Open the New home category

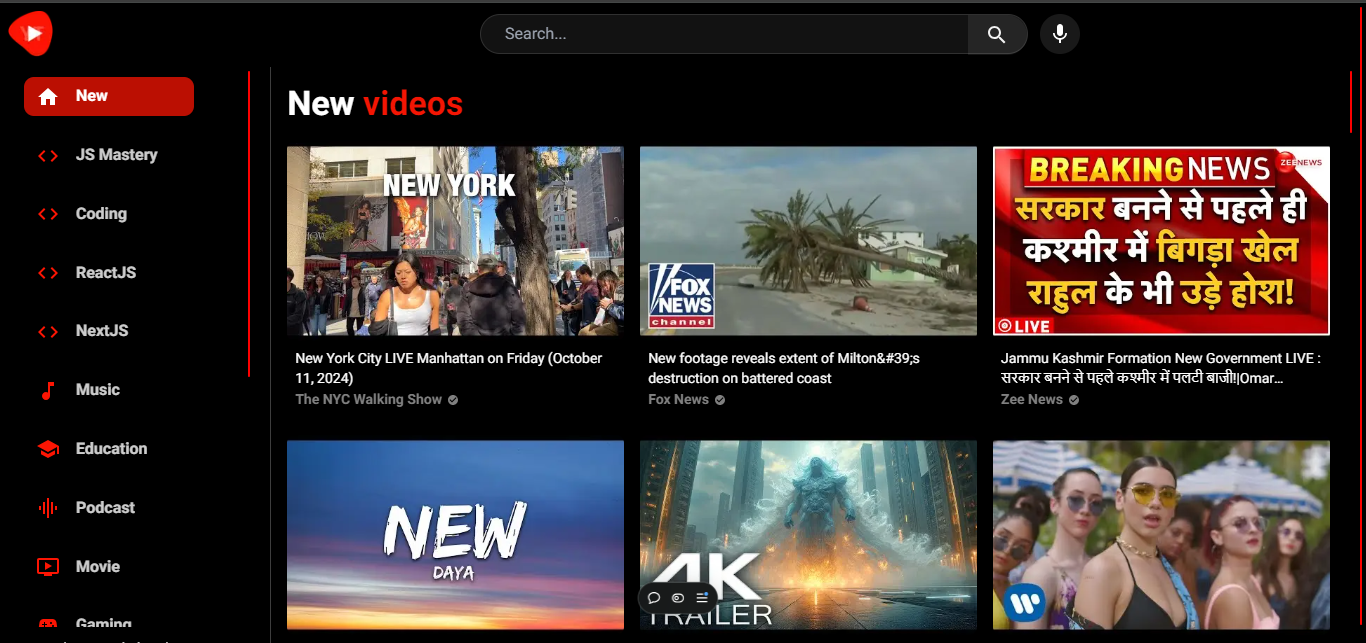pyautogui.click(x=109, y=96)
